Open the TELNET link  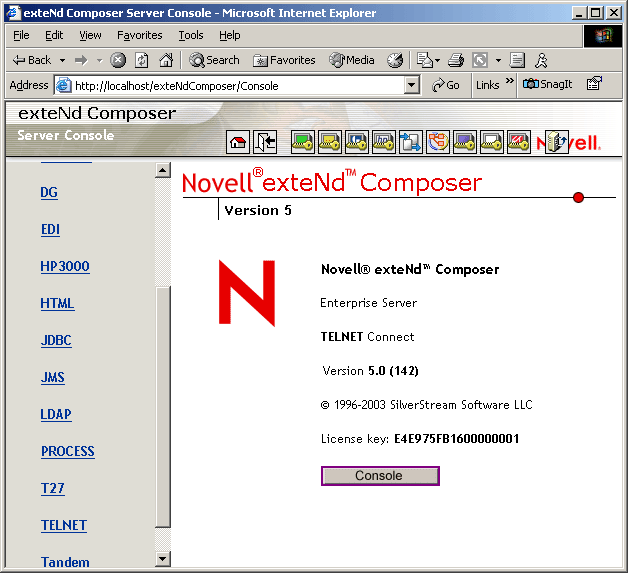[x=64, y=525]
